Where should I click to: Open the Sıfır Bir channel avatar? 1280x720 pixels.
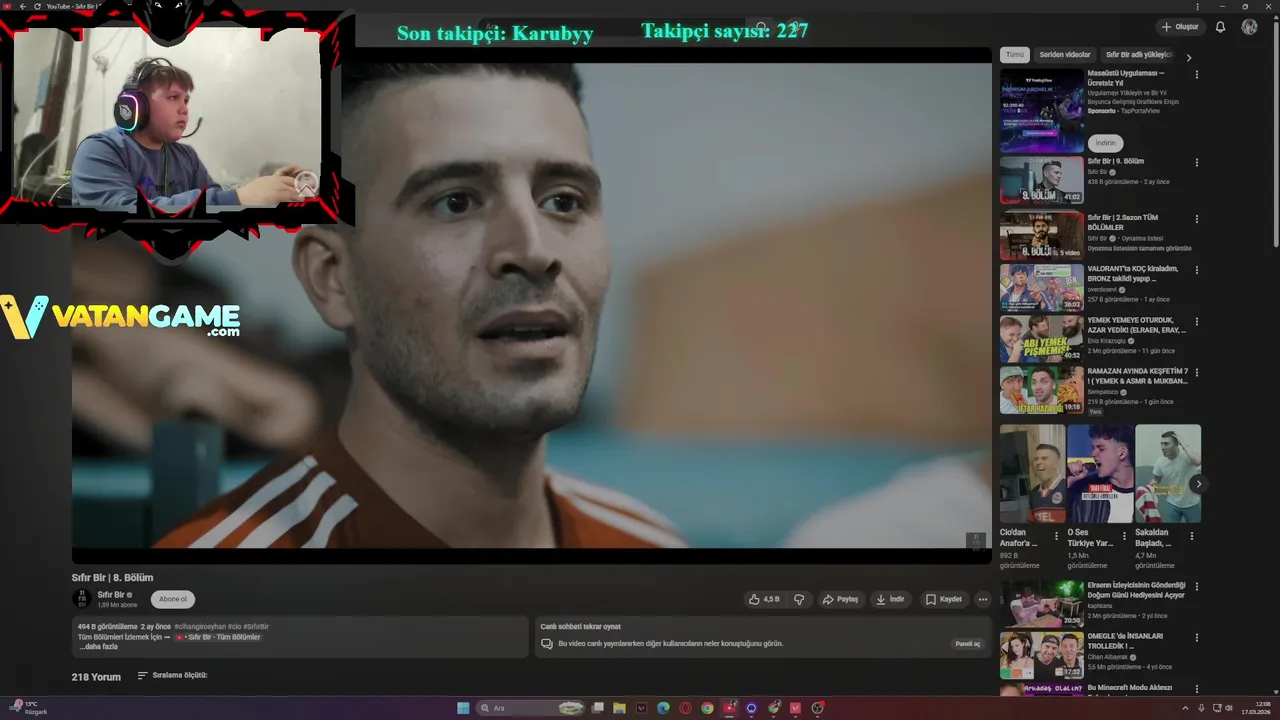(81, 599)
